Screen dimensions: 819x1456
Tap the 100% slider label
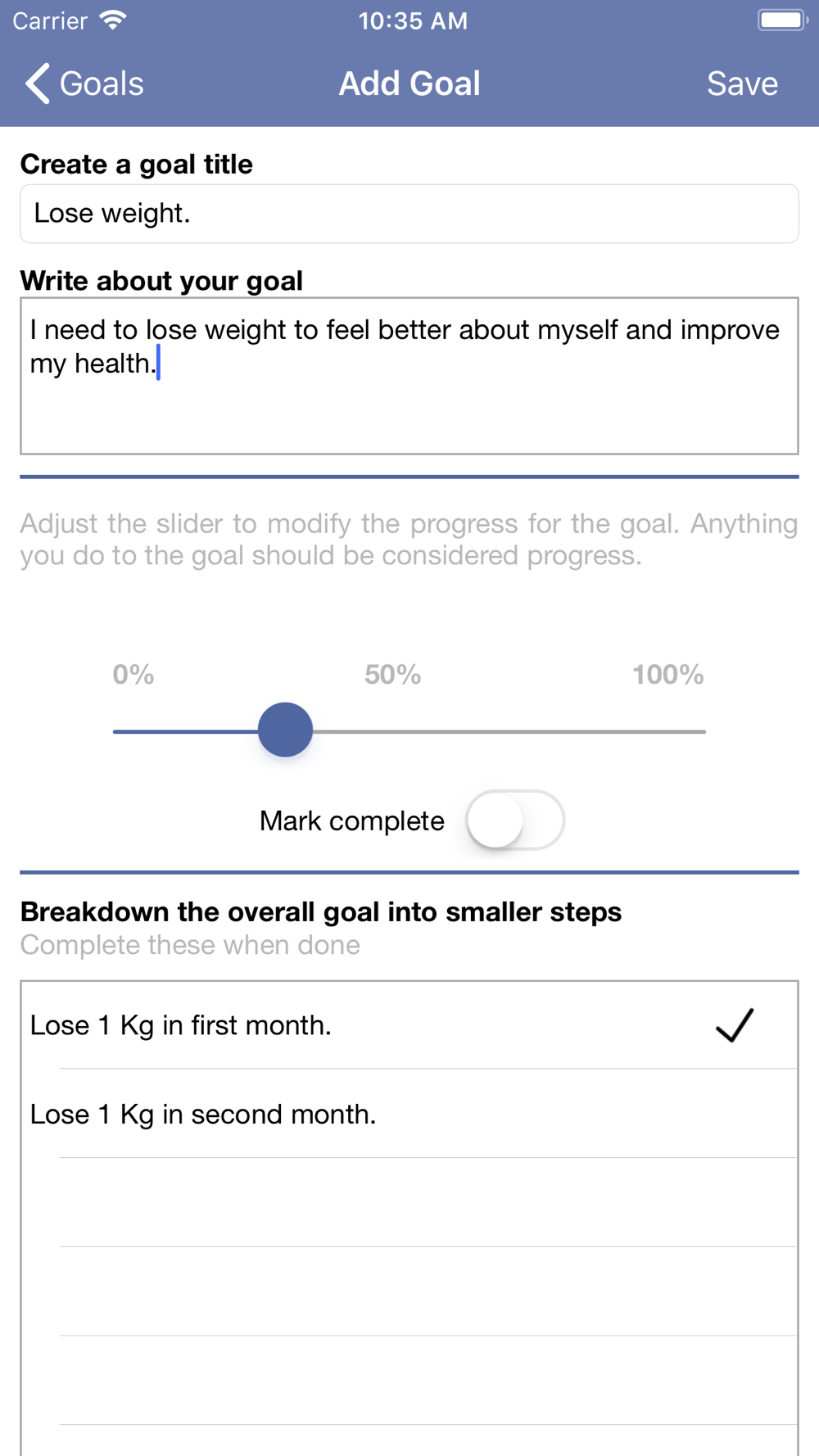click(x=667, y=675)
